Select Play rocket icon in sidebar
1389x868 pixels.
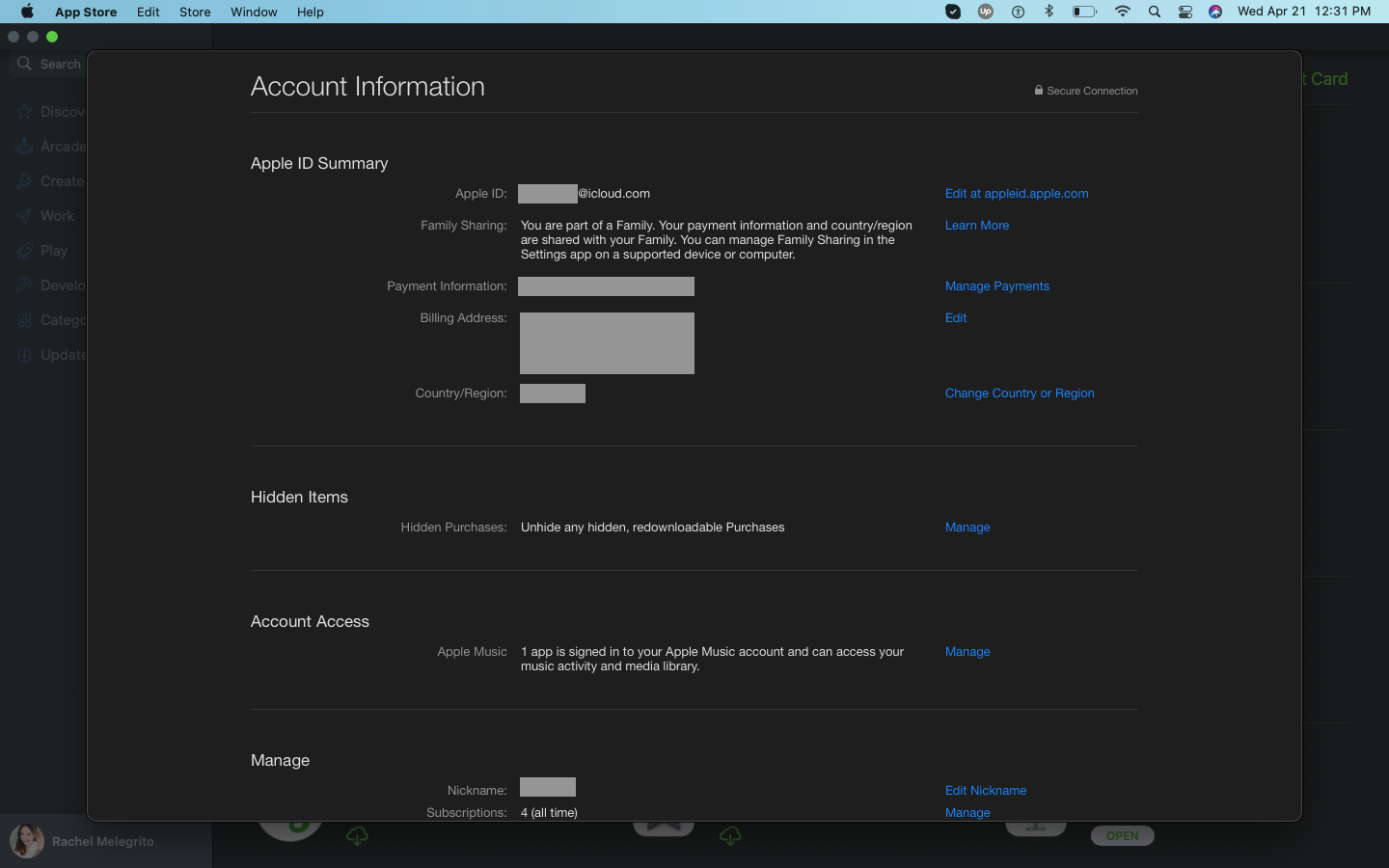[x=24, y=251]
